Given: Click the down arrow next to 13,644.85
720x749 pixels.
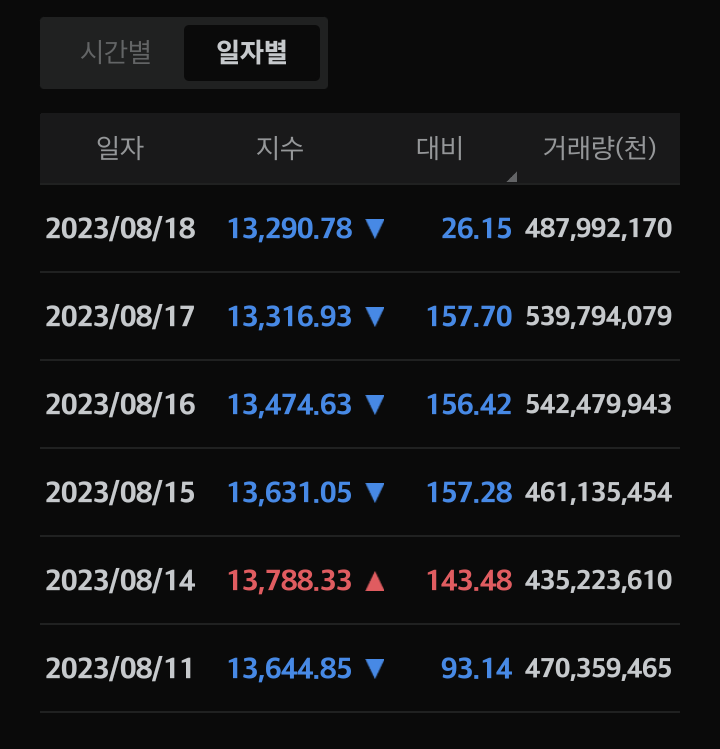Looking at the screenshot, I should click(375, 669).
